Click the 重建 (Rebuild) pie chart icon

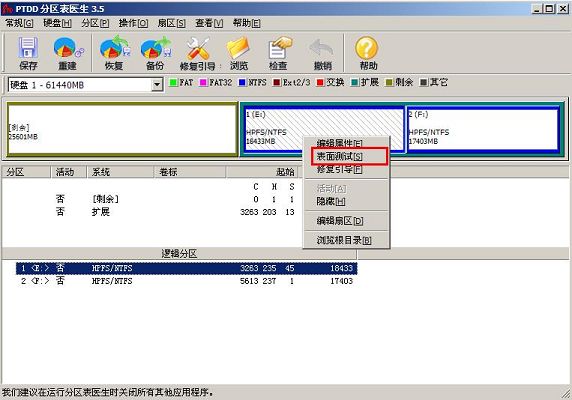point(68,48)
